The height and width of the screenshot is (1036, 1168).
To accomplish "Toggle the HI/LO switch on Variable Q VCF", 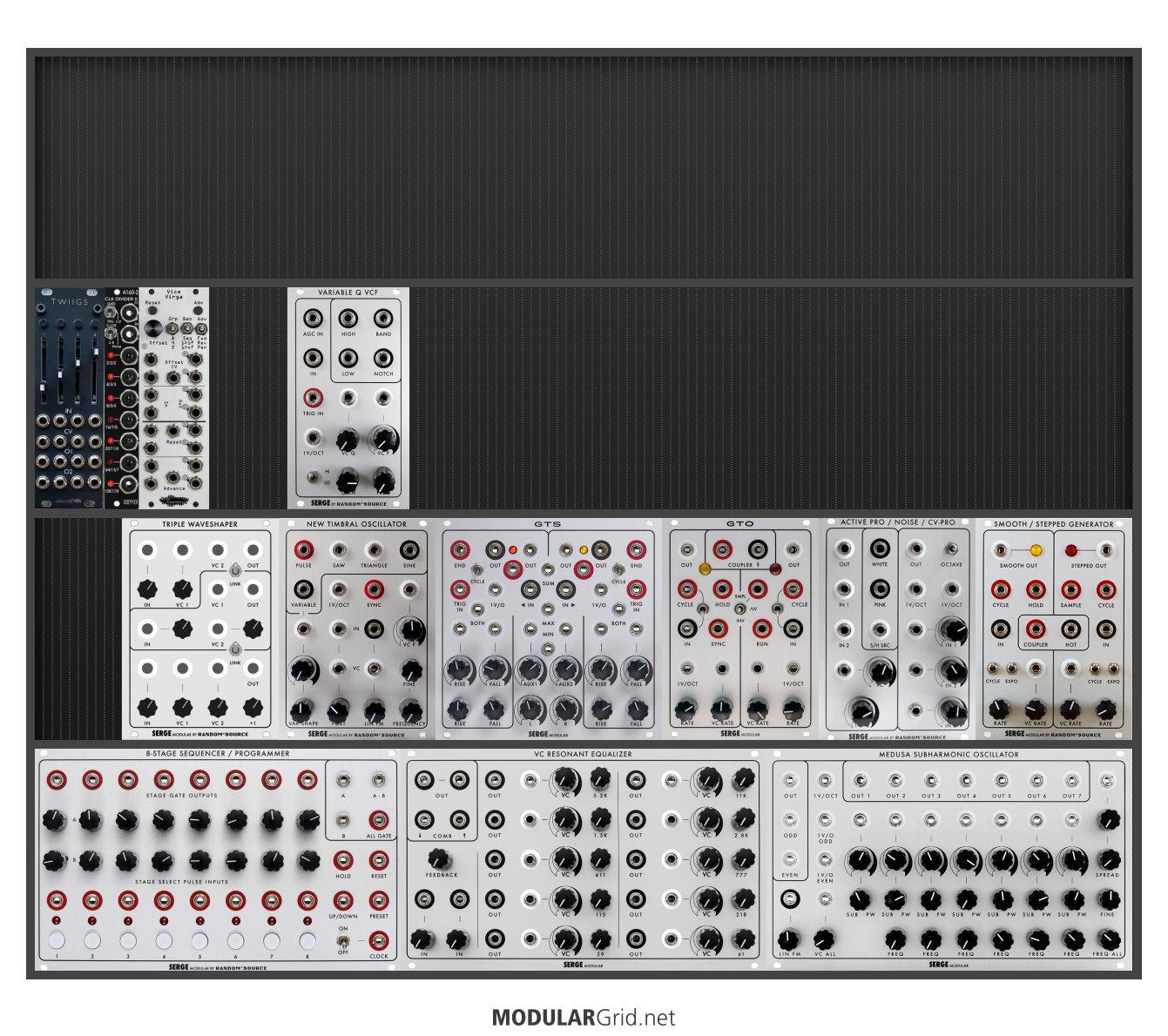I will click(313, 477).
